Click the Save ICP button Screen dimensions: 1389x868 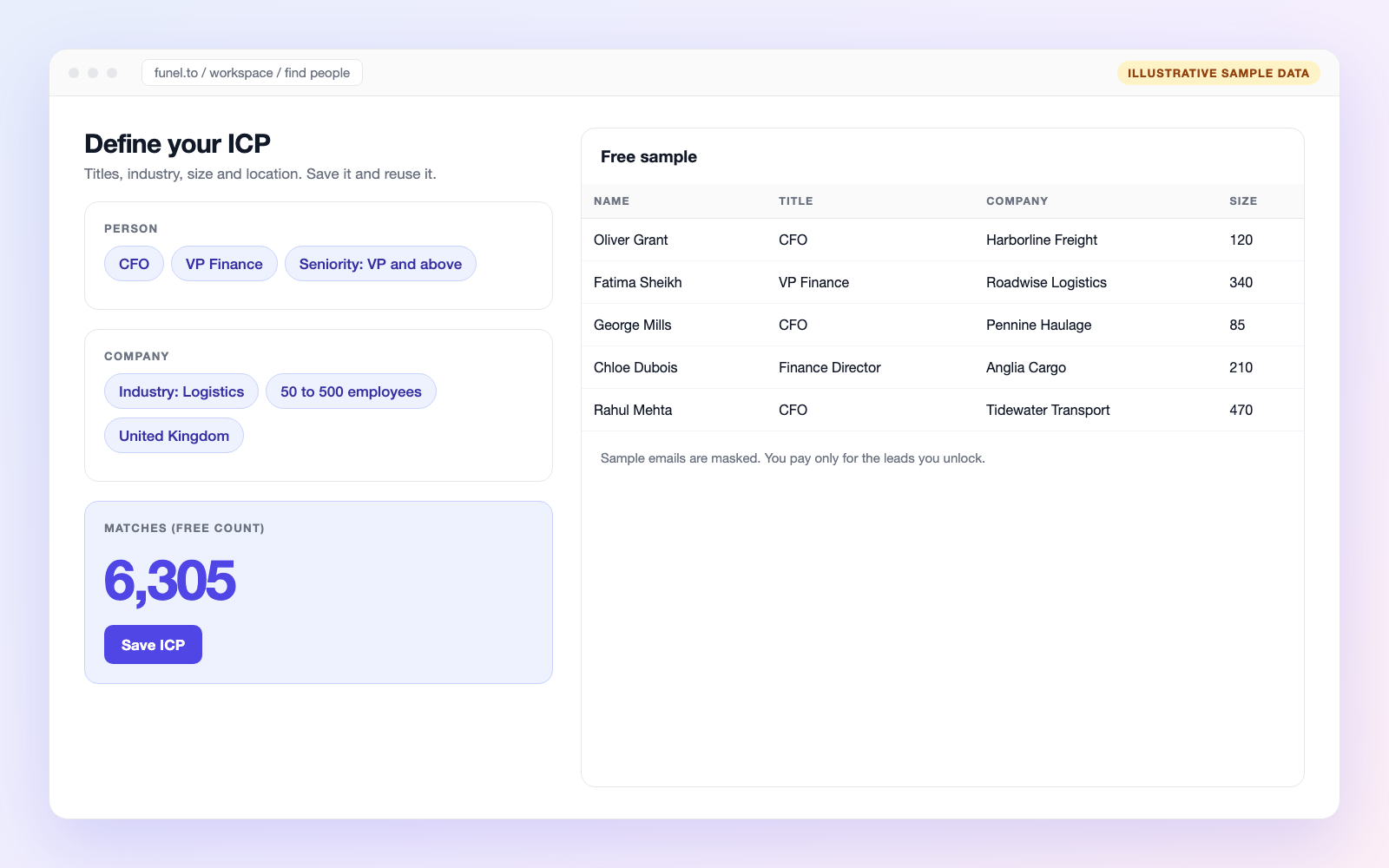153,644
